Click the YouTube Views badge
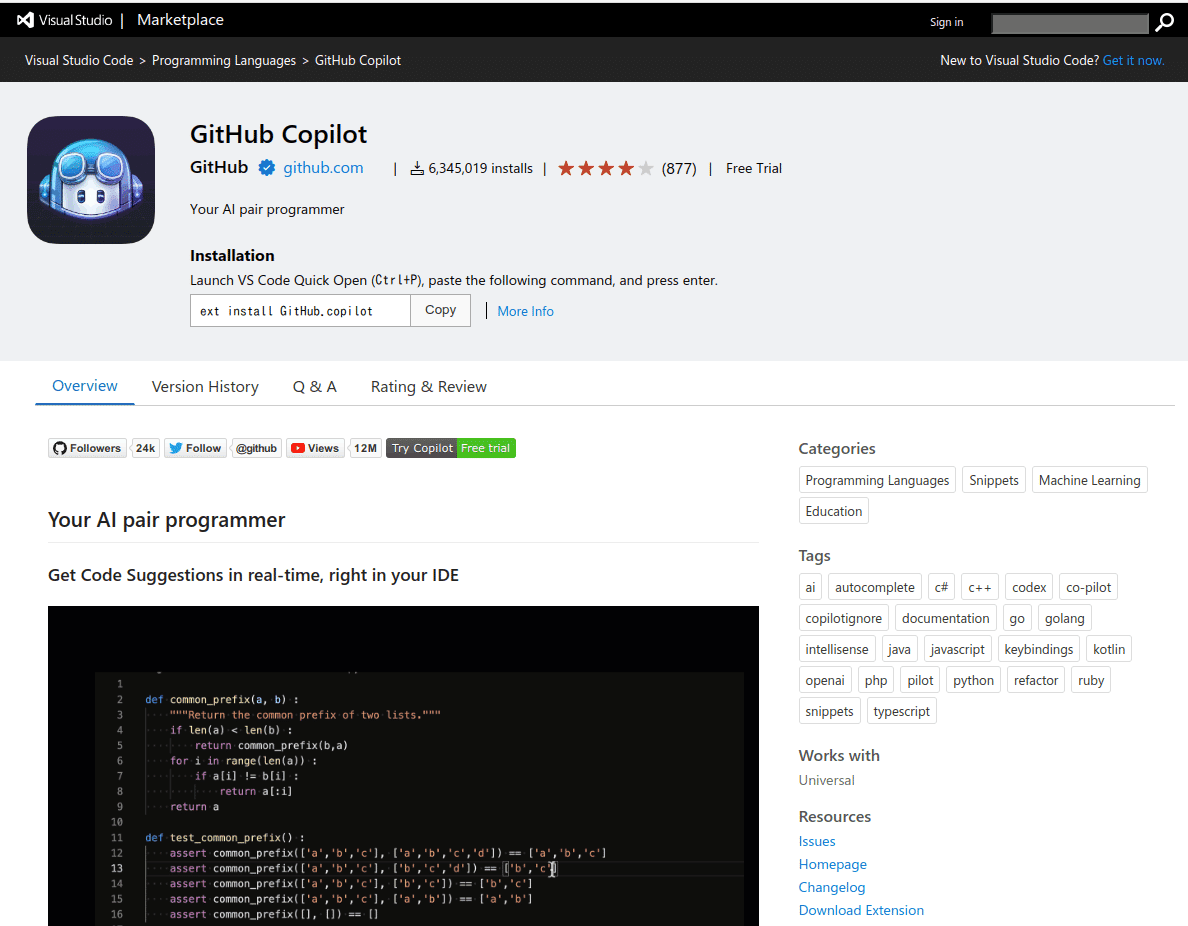The image size is (1188, 926). pyautogui.click(x=315, y=448)
